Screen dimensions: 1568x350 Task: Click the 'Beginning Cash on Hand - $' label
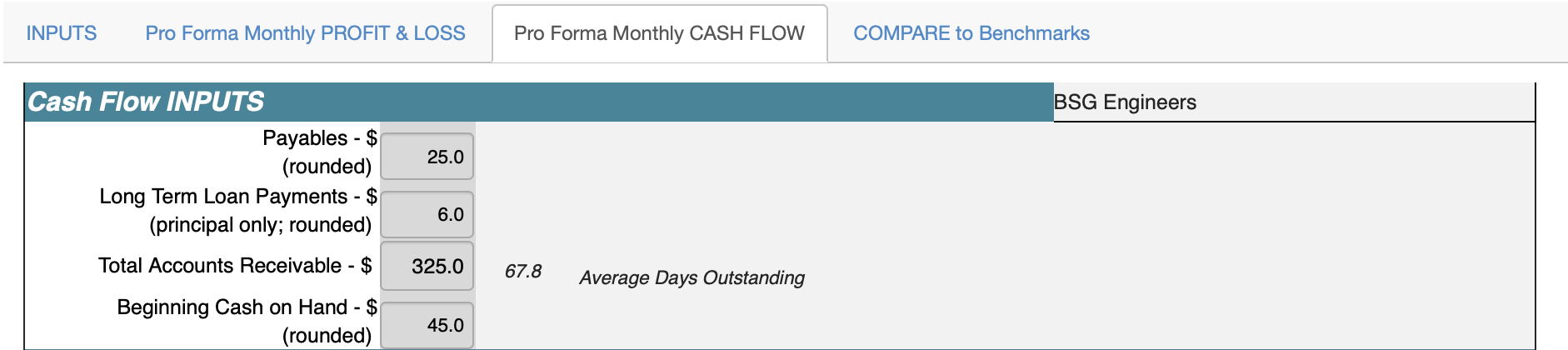pyautogui.click(x=247, y=307)
